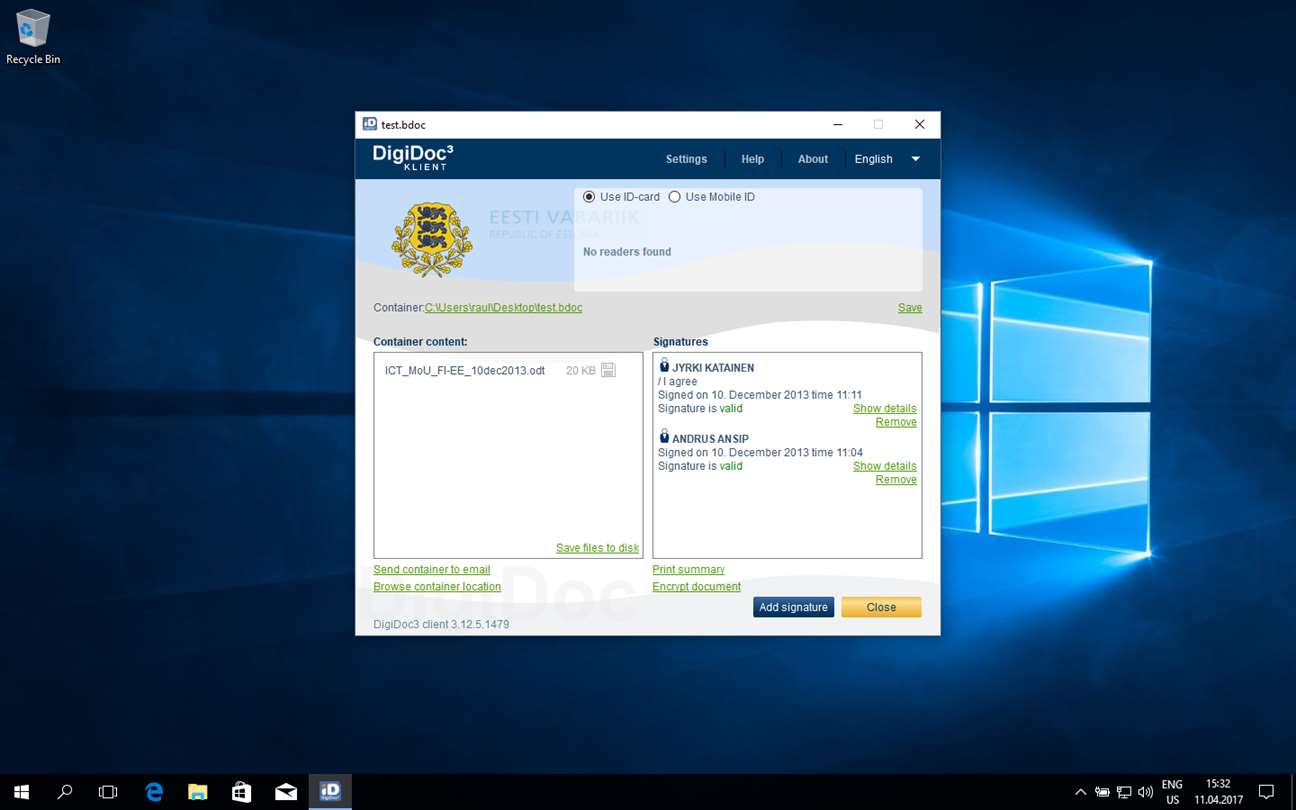Open the Recycle Bin on the desktop
This screenshot has width=1296, height=810.
[33, 37]
